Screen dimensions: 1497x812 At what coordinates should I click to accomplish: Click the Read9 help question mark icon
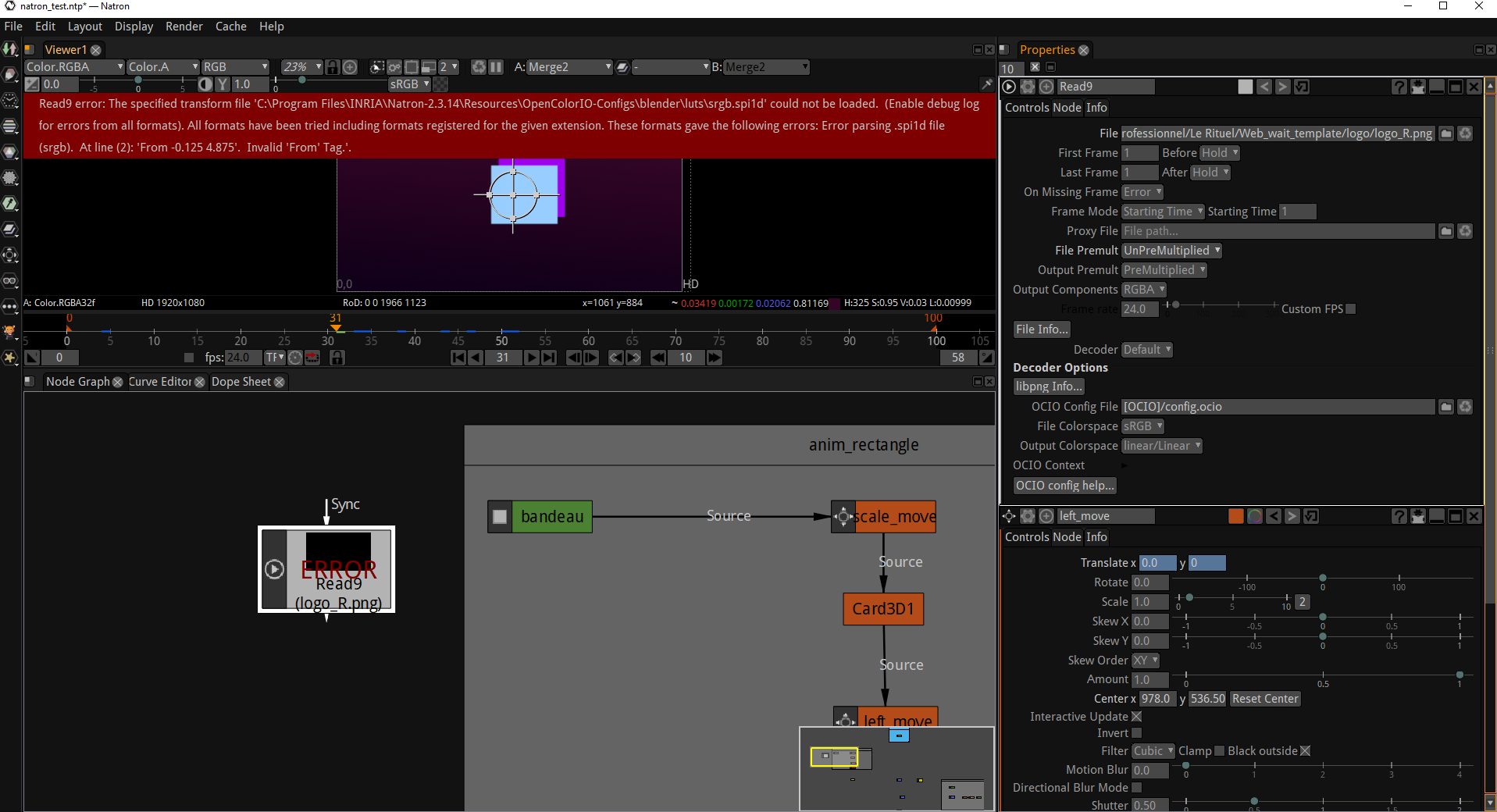1399,87
